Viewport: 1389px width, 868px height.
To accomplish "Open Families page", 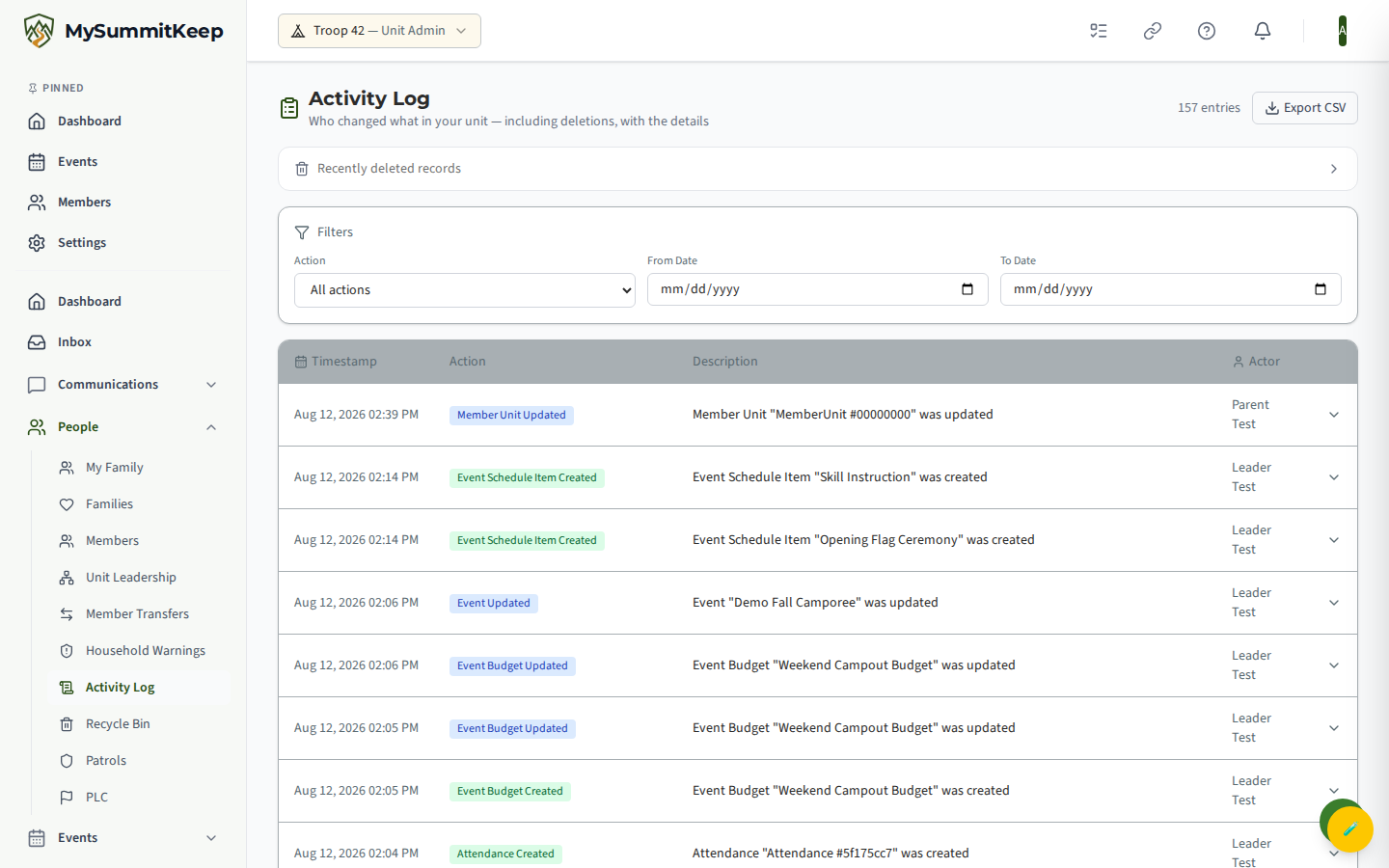I will coord(139,504).
